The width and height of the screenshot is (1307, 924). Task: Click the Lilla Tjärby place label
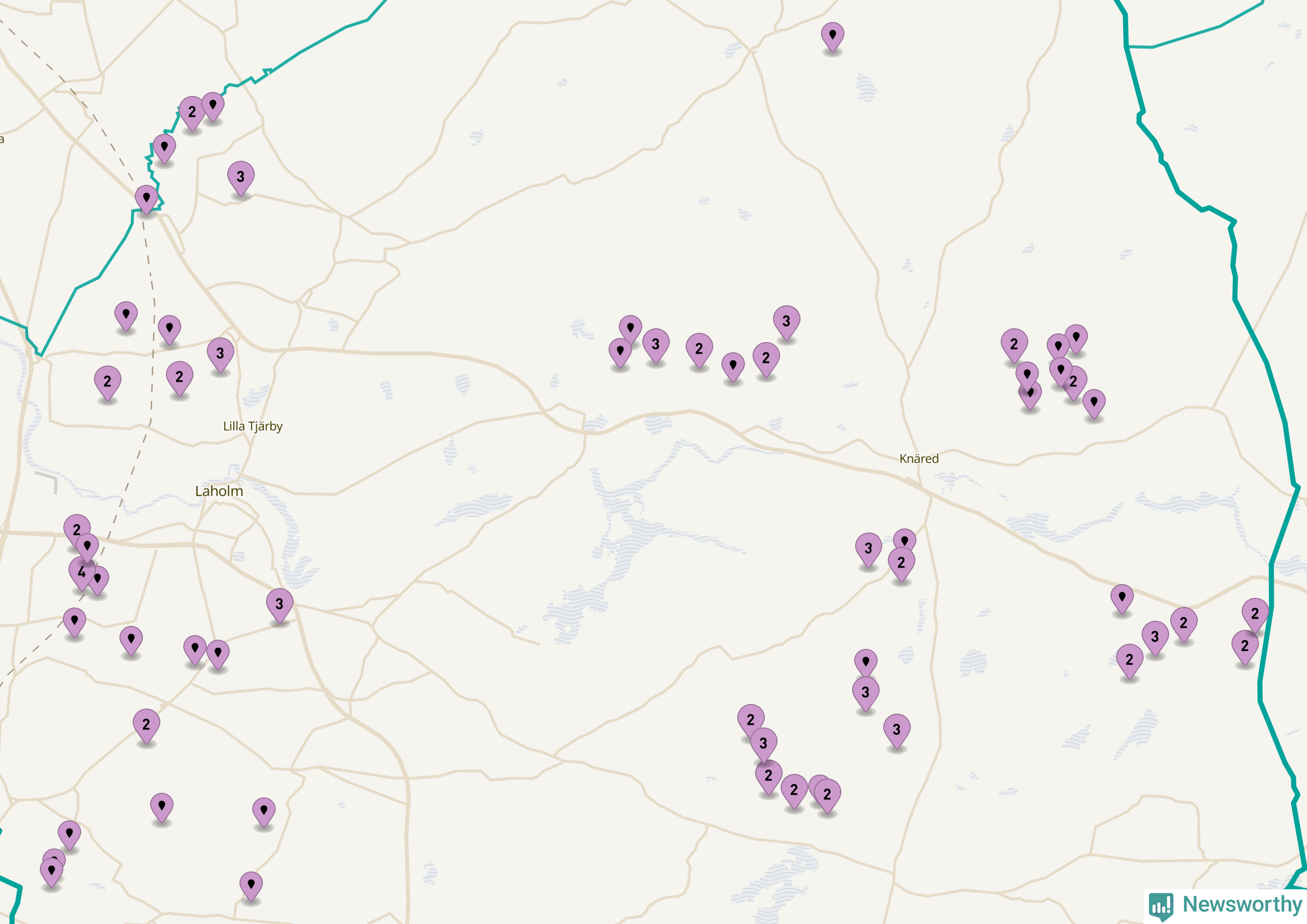[x=253, y=426]
